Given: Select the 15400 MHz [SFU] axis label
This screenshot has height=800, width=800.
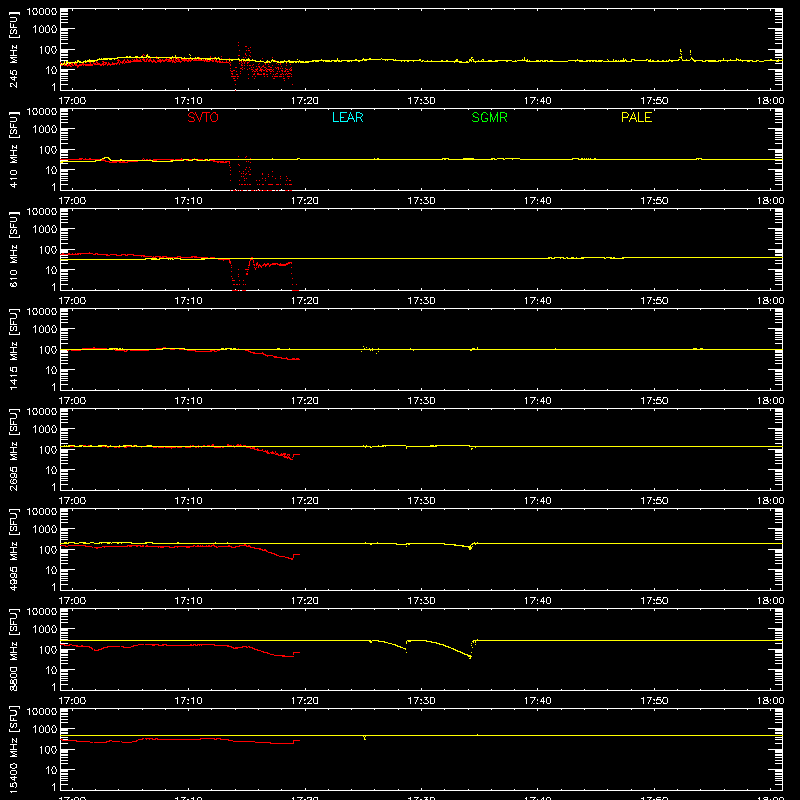Looking at the screenshot, I should click(14, 749).
